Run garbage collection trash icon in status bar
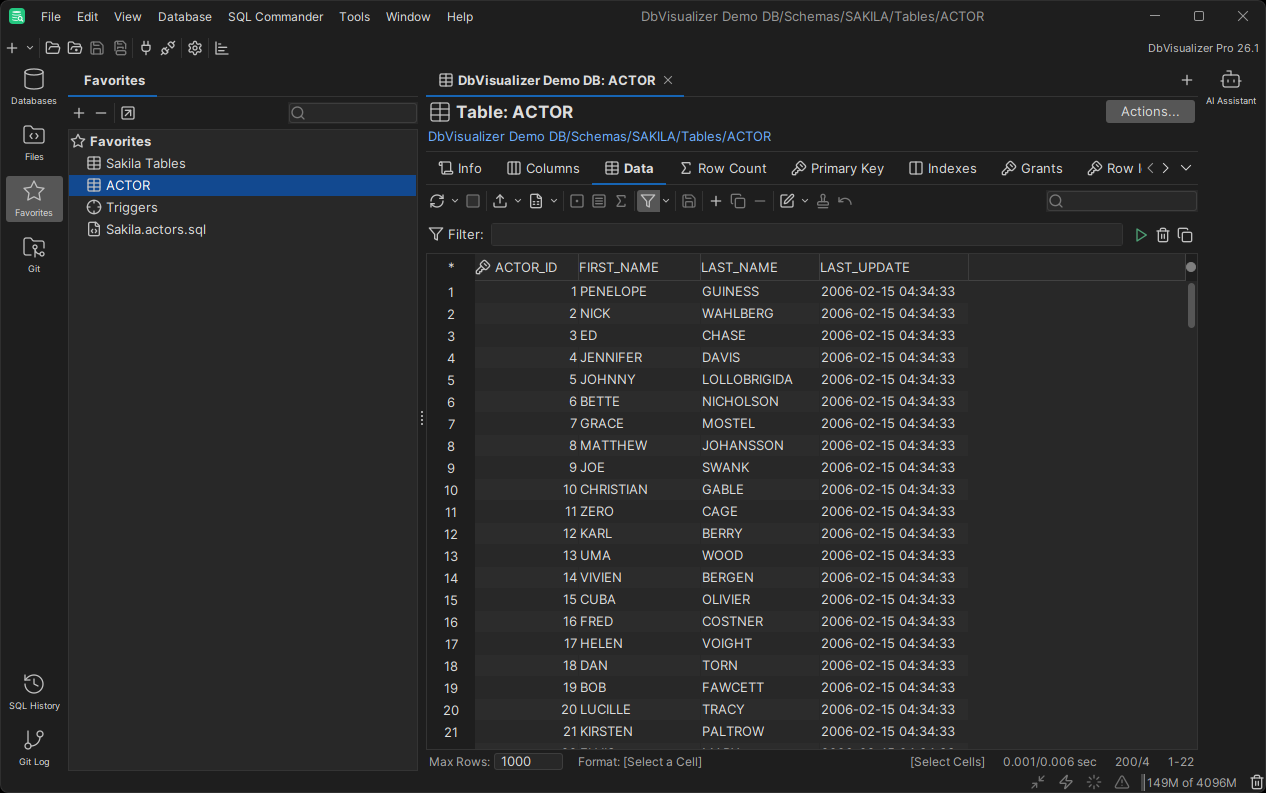 pos(1256,782)
